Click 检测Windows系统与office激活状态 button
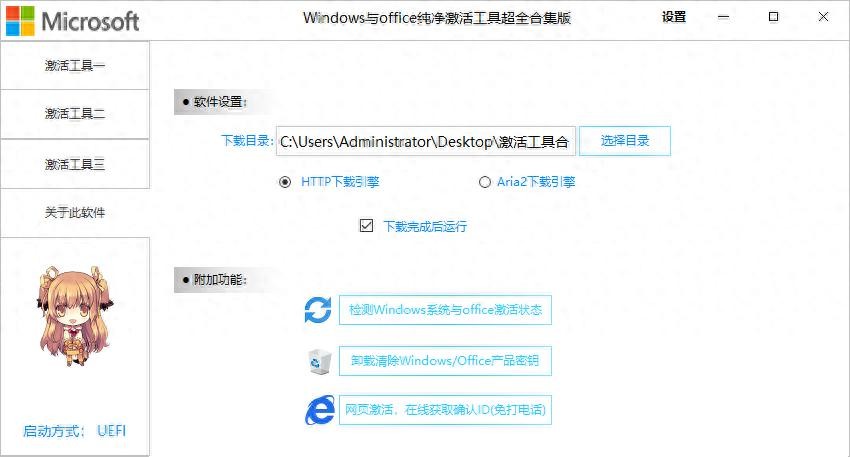Screen dimensions: 850x457 445,310
